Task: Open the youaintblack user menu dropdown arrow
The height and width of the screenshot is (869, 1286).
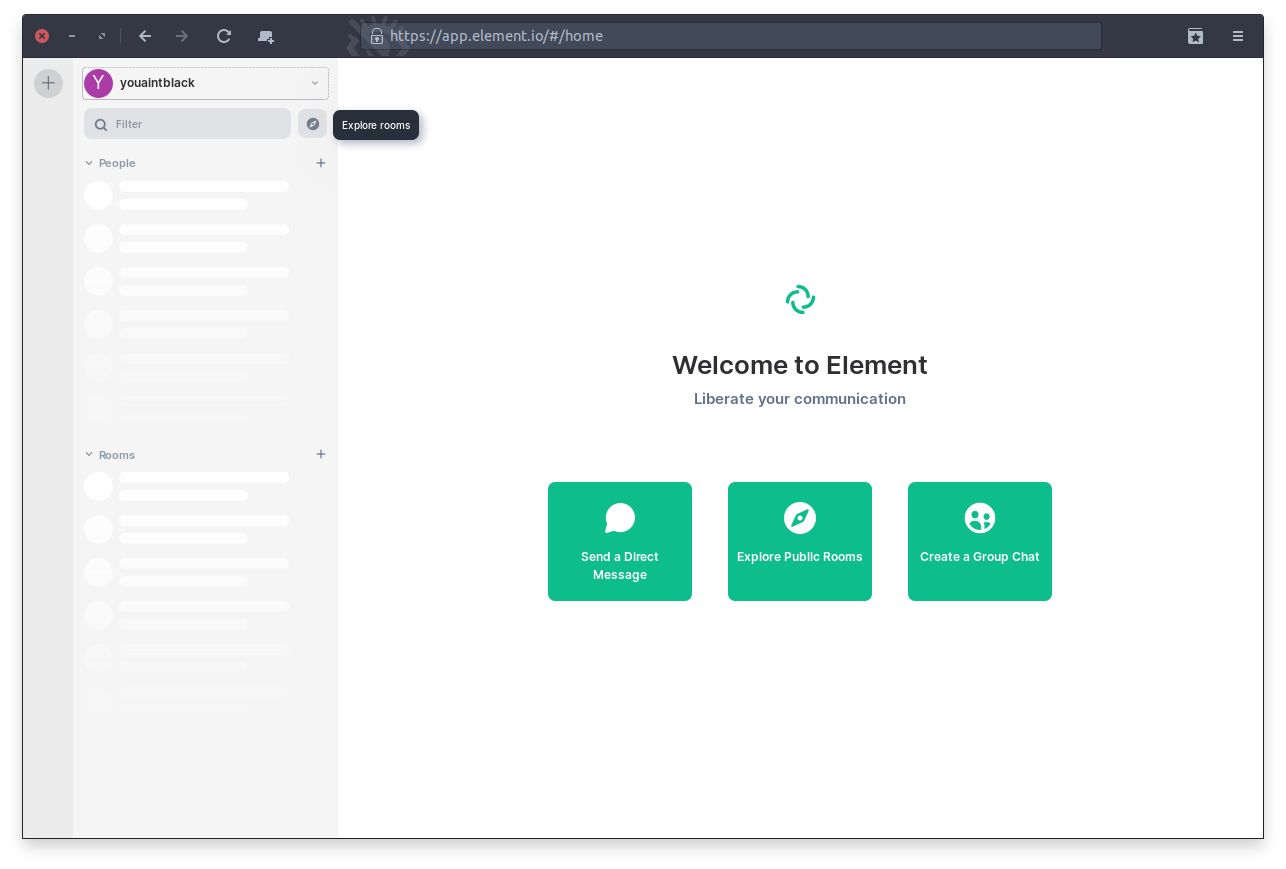Action: pos(315,83)
